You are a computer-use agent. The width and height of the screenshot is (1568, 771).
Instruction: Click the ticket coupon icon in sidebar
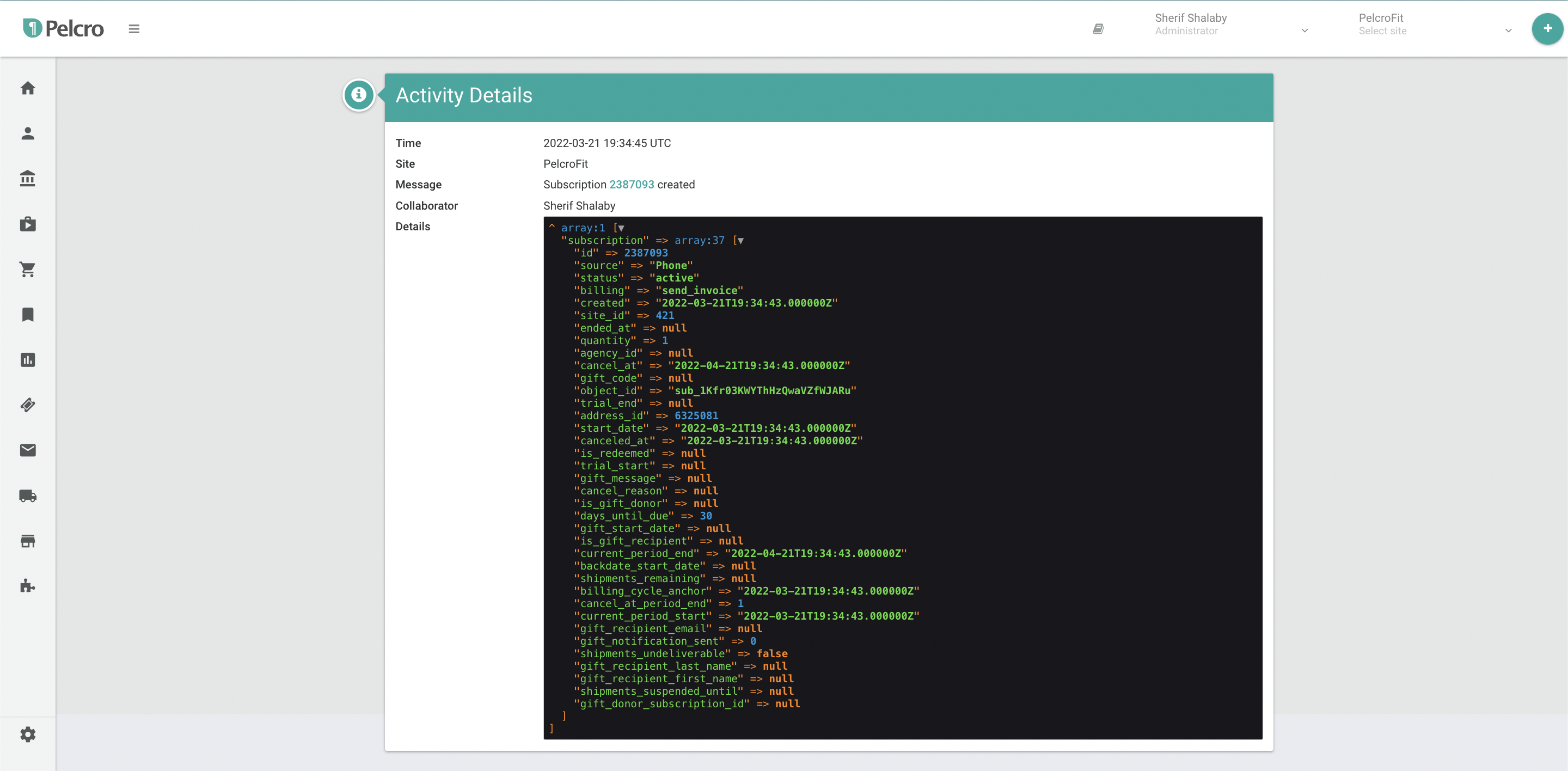click(28, 405)
